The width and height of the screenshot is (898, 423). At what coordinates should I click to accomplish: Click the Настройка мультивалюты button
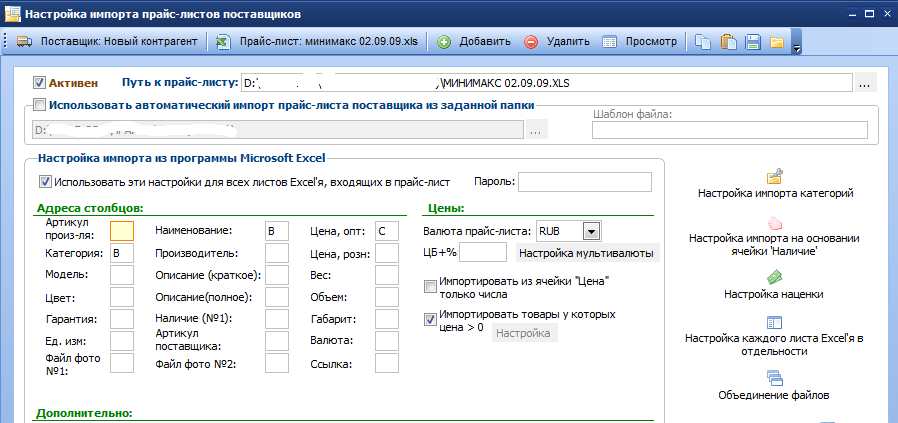pyautogui.click(x=588, y=253)
